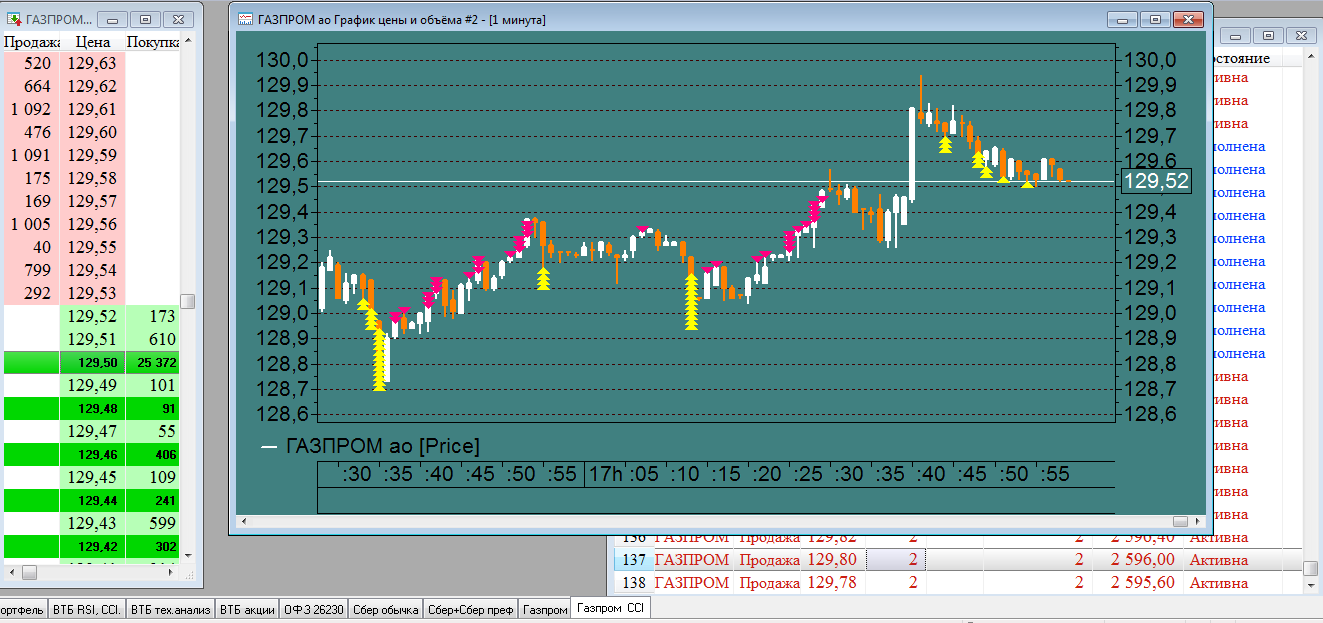Click the Состояние column header in orders table
1323x623 pixels.
point(1240,59)
